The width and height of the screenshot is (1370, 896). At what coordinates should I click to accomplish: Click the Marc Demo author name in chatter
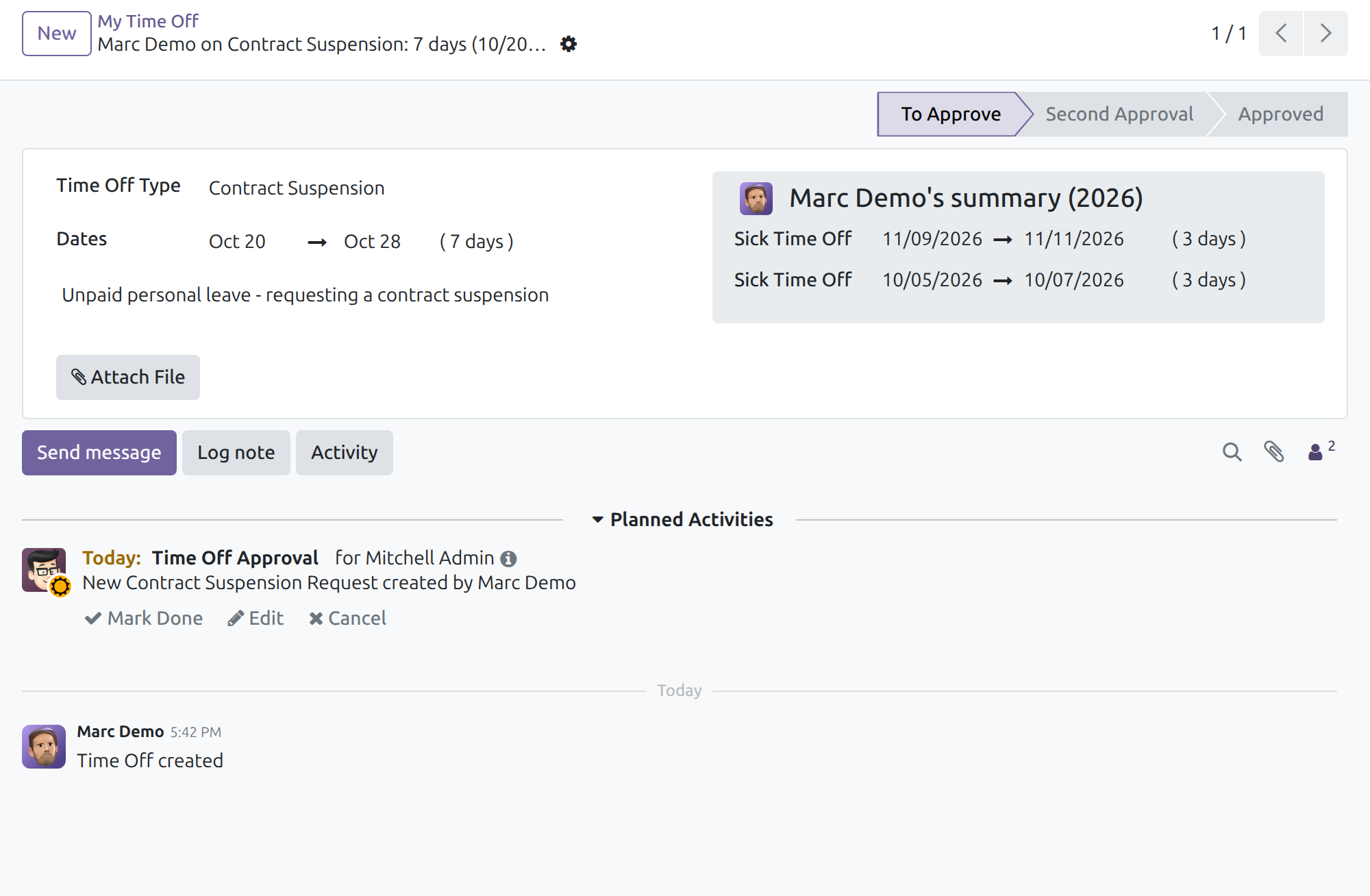coord(121,732)
